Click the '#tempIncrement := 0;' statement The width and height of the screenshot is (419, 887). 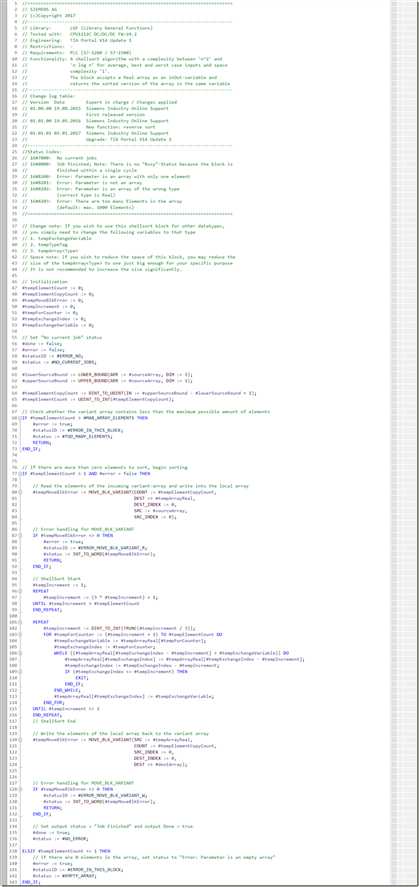click(x=49, y=306)
